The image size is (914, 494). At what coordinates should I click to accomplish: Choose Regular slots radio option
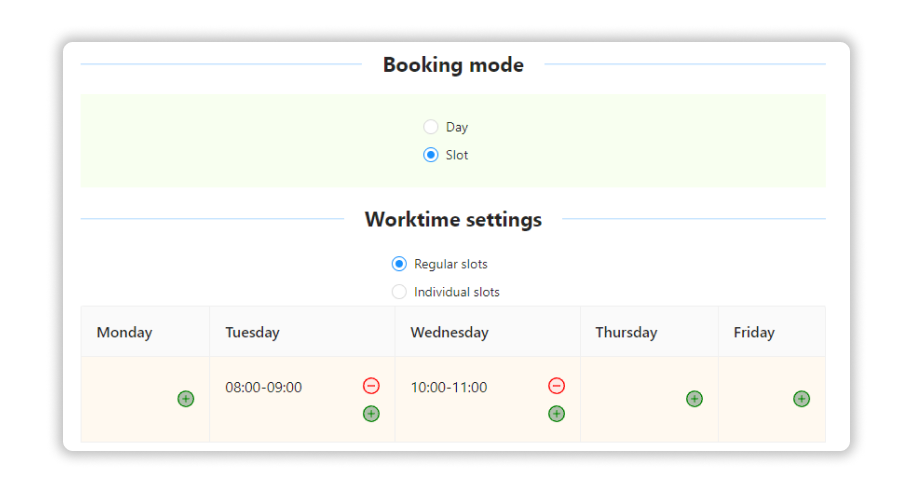pos(399,264)
